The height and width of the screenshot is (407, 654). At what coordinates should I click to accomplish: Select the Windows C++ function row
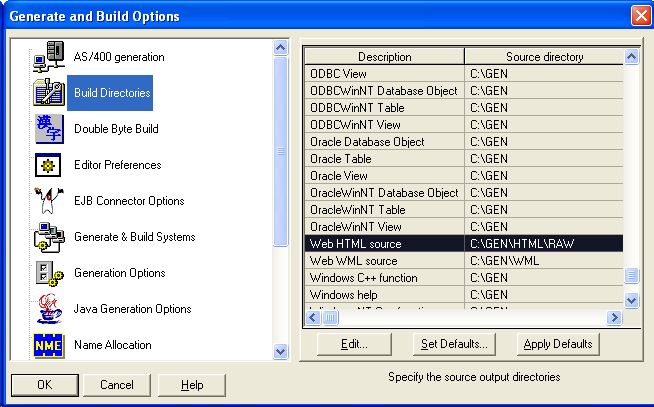click(x=464, y=278)
